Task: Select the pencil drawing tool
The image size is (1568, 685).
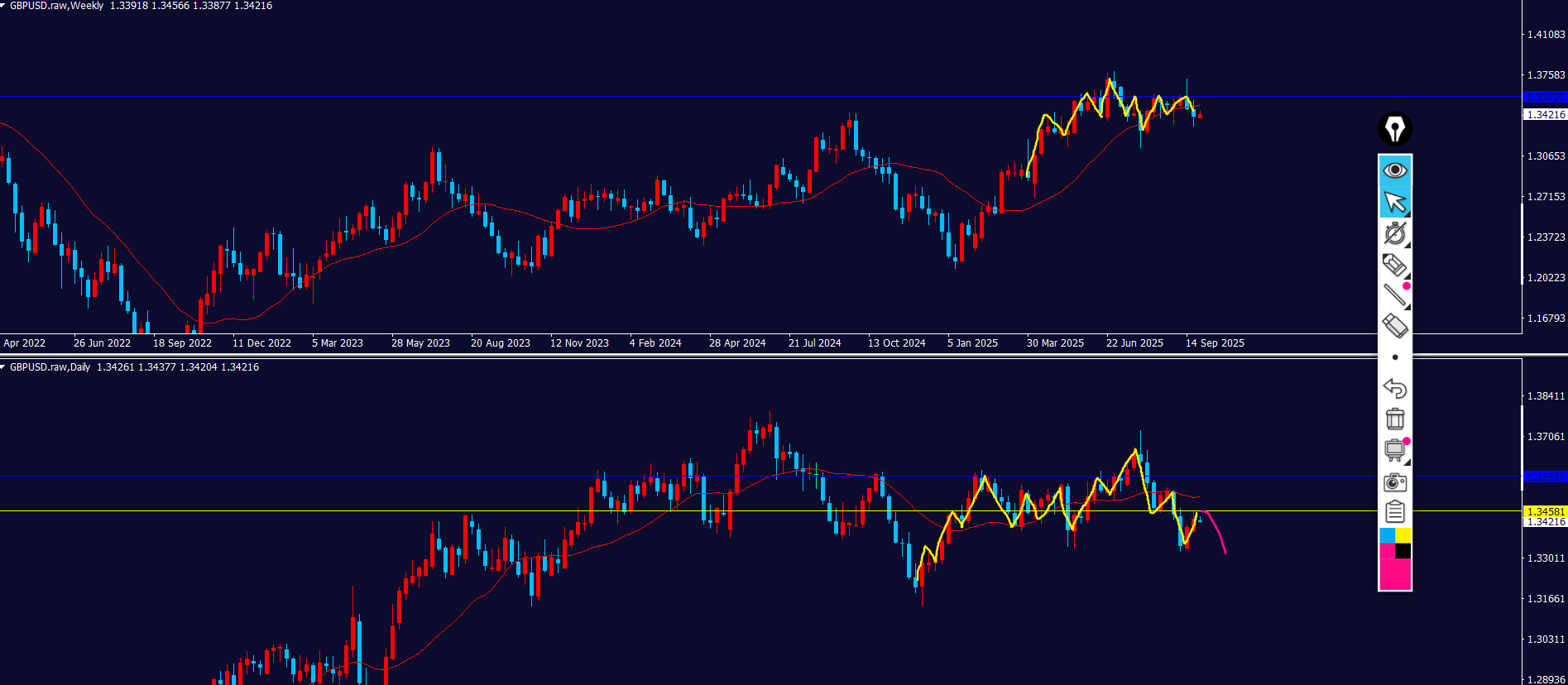Action: coord(1394,265)
